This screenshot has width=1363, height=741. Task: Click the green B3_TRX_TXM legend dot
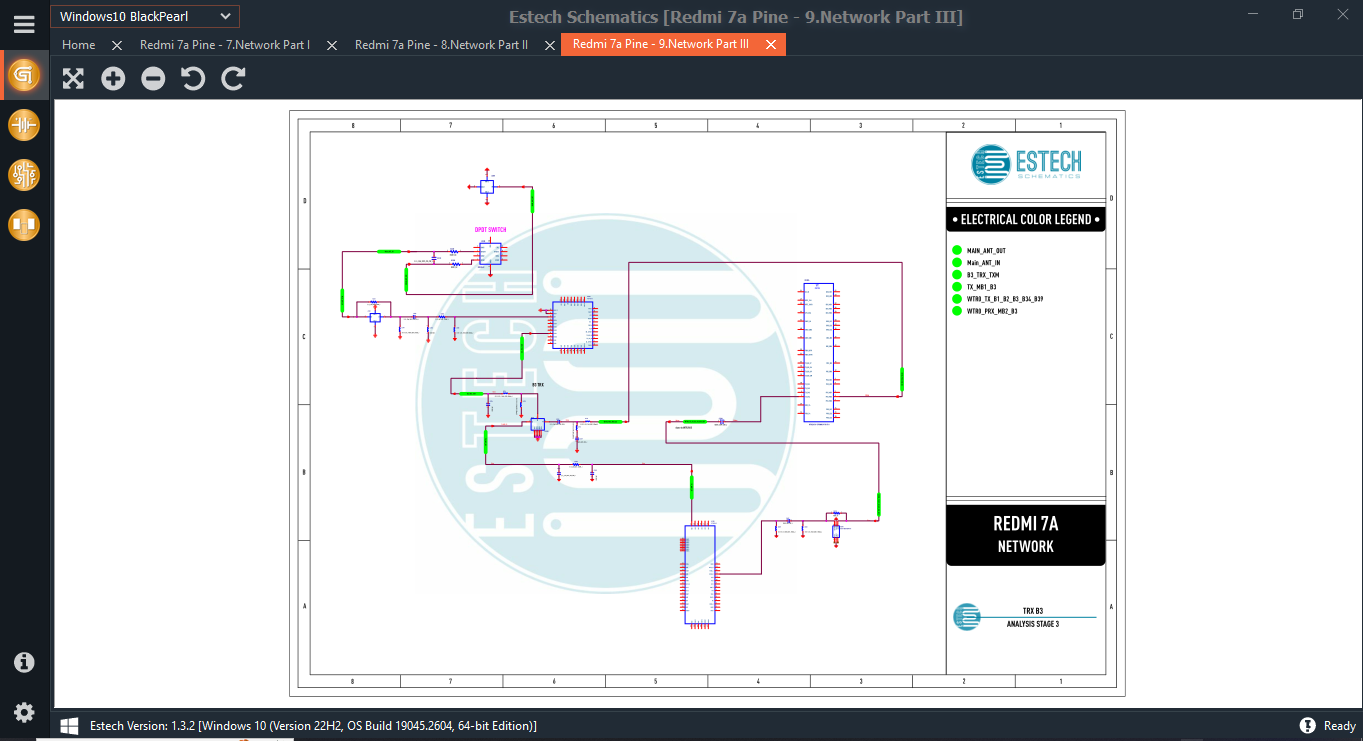(x=957, y=275)
